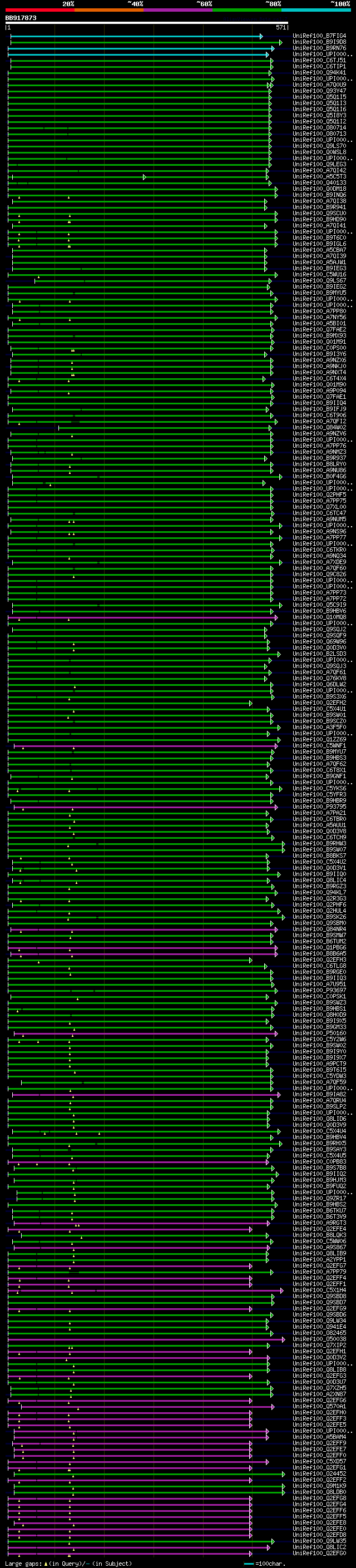Viewport: 356px width, 1568px height.
Task: Click the UniRef100_Q0DM18 label
Action: (319, 189)
